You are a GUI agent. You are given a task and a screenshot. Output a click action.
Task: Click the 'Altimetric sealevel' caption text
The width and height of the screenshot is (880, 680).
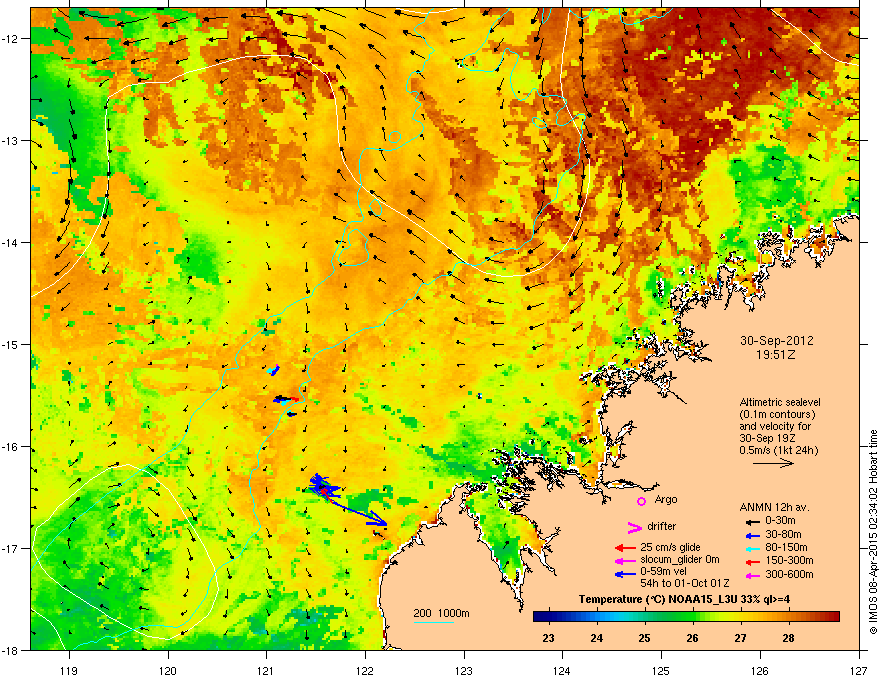[x=780, y=402]
